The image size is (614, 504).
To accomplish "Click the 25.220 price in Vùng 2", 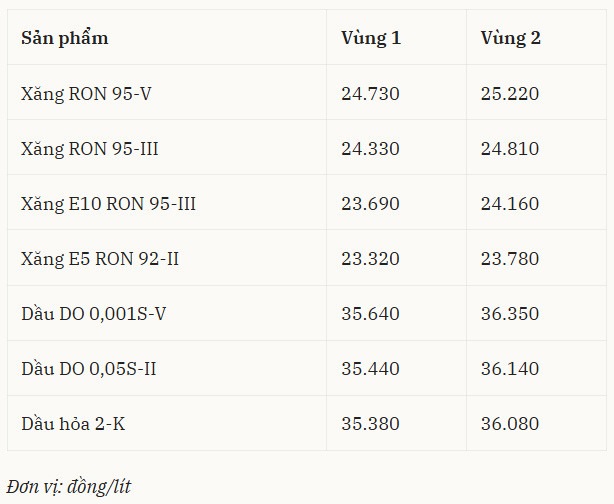I will coord(510,94).
